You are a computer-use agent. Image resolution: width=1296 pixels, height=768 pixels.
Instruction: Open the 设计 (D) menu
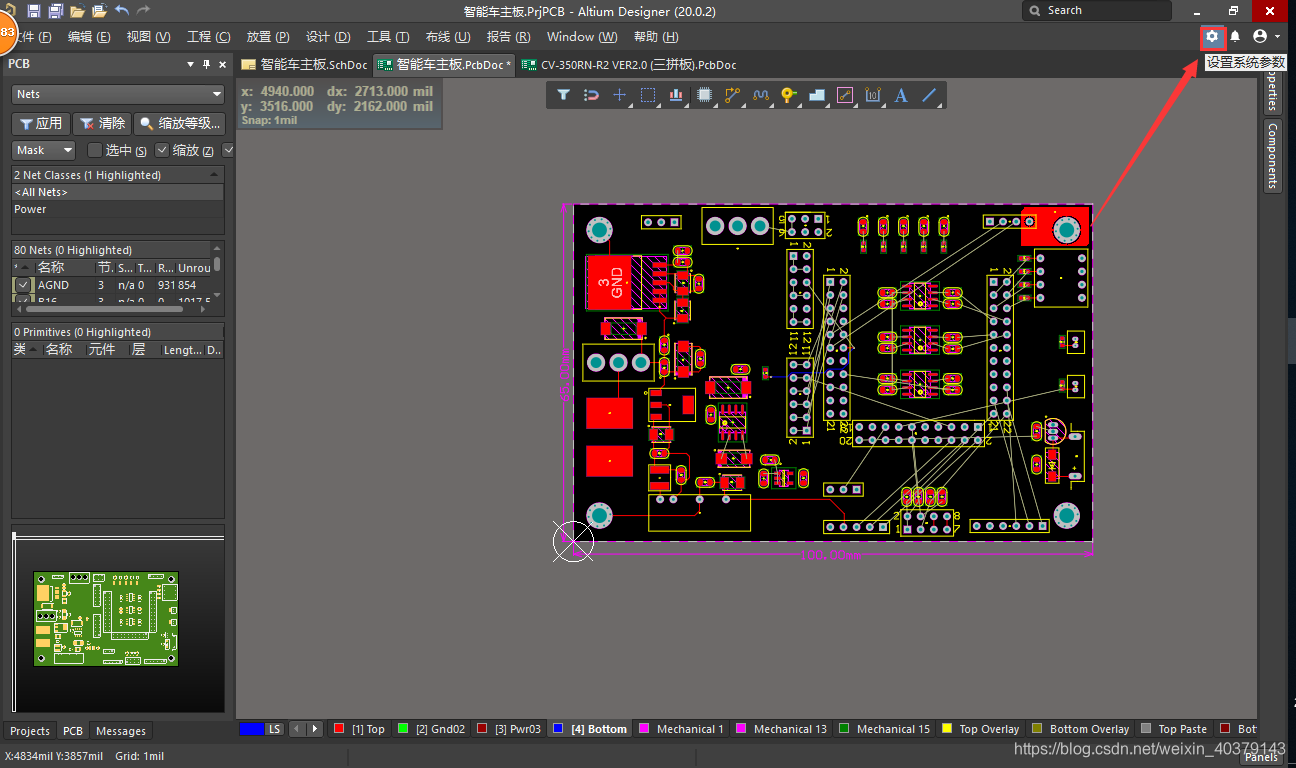pyautogui.click(x=328, y=36)
